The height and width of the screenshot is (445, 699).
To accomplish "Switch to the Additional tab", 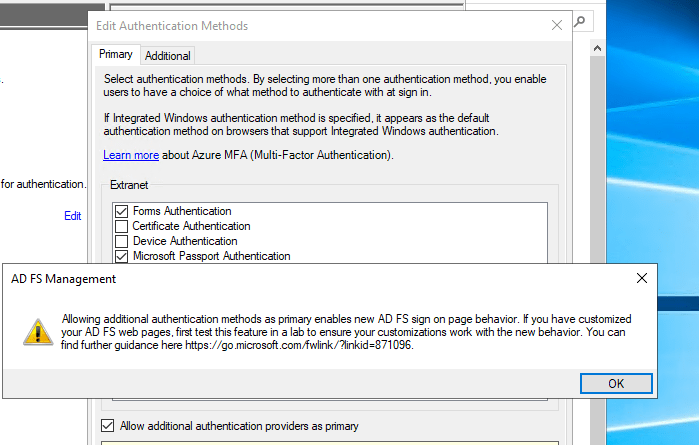I will point(168,56).
